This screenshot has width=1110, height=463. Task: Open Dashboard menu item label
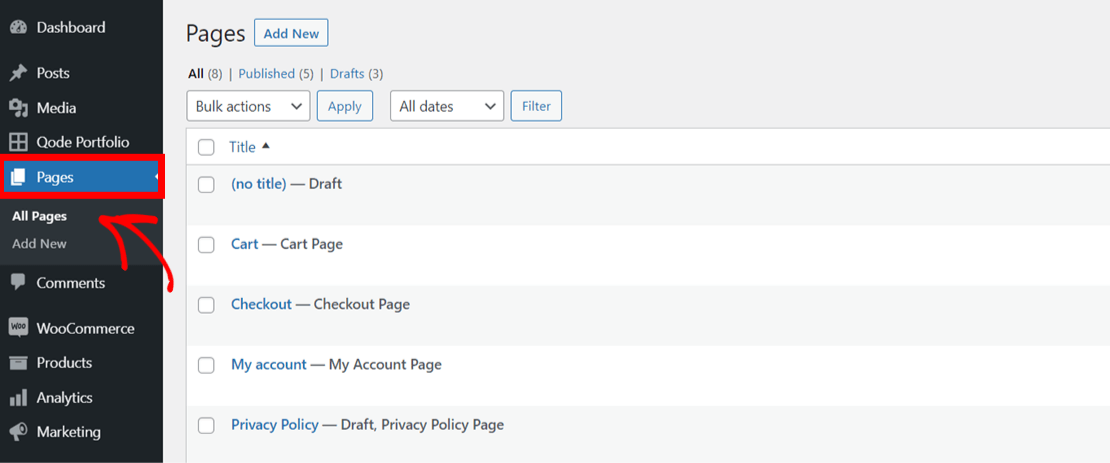click(71, 28)
